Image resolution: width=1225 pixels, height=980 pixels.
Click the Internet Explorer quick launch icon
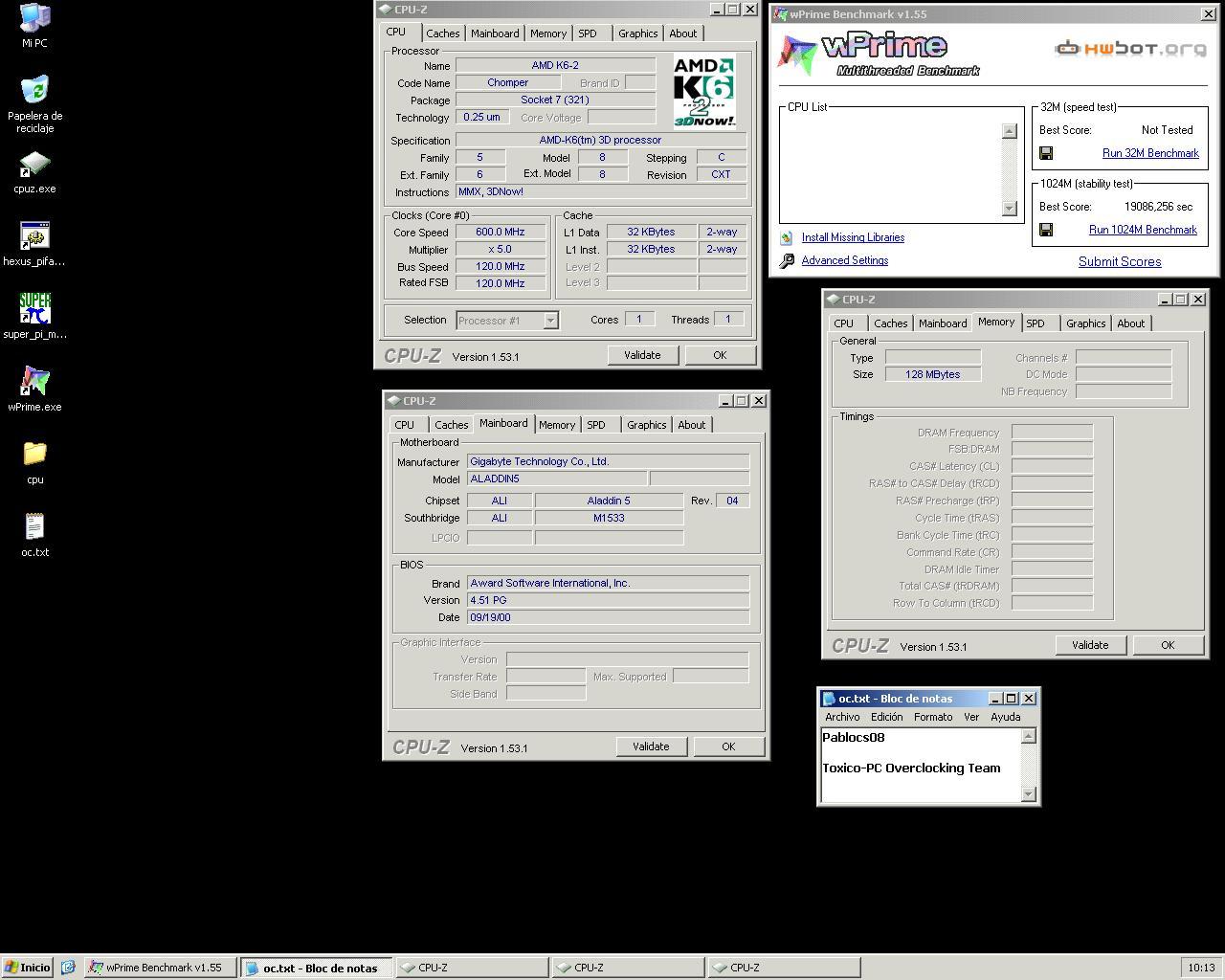point(68,968)
